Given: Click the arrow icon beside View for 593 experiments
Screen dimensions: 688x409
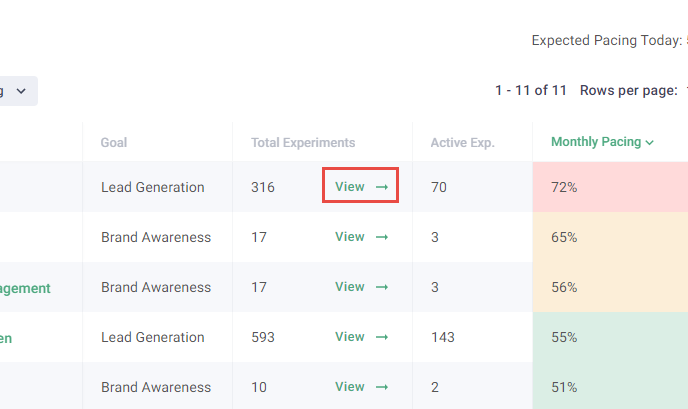Looking at the screenshot, I should pyautogui.click(x=381, y=337).
